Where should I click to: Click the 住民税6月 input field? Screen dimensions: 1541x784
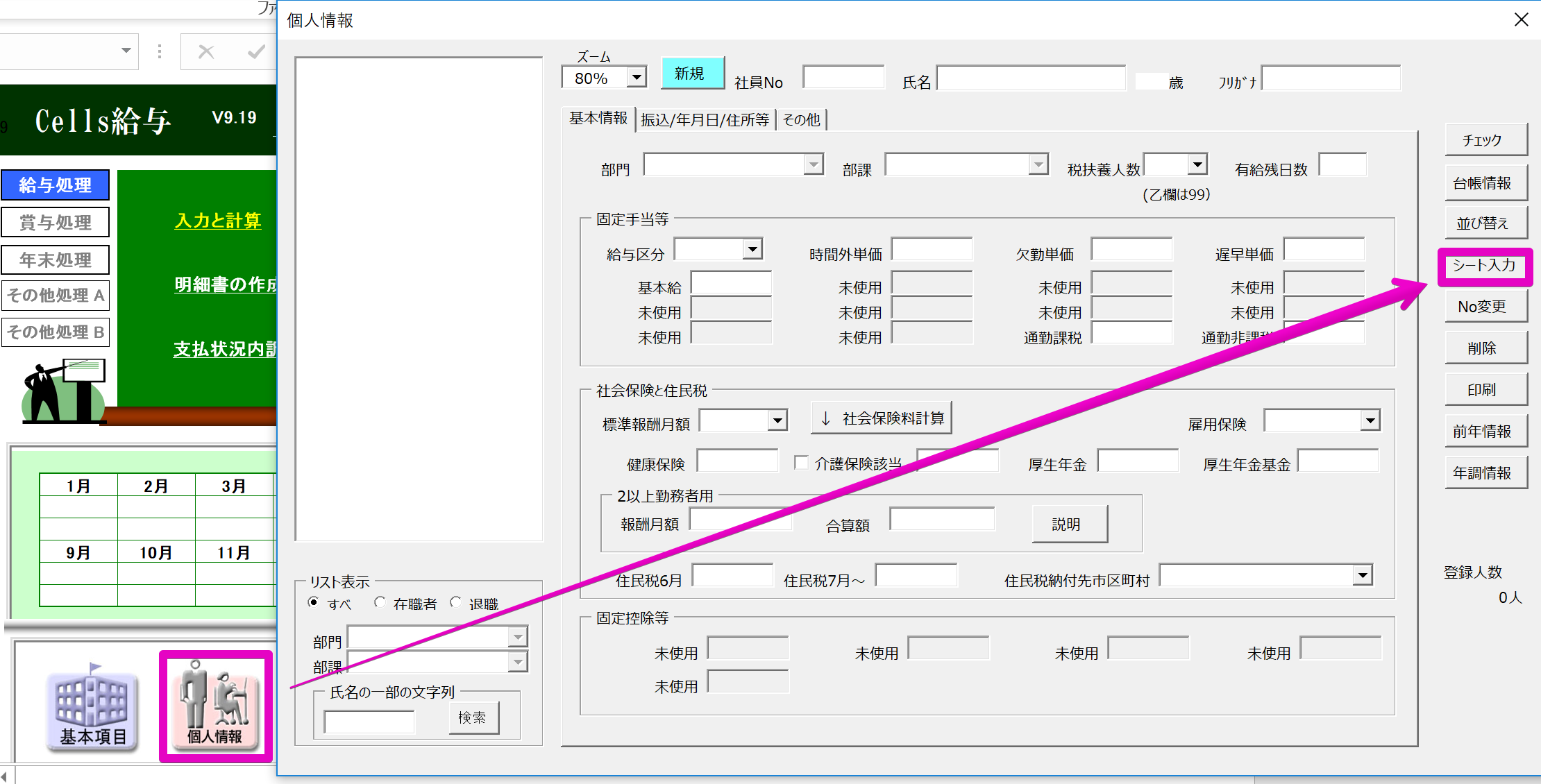point(732,575)
